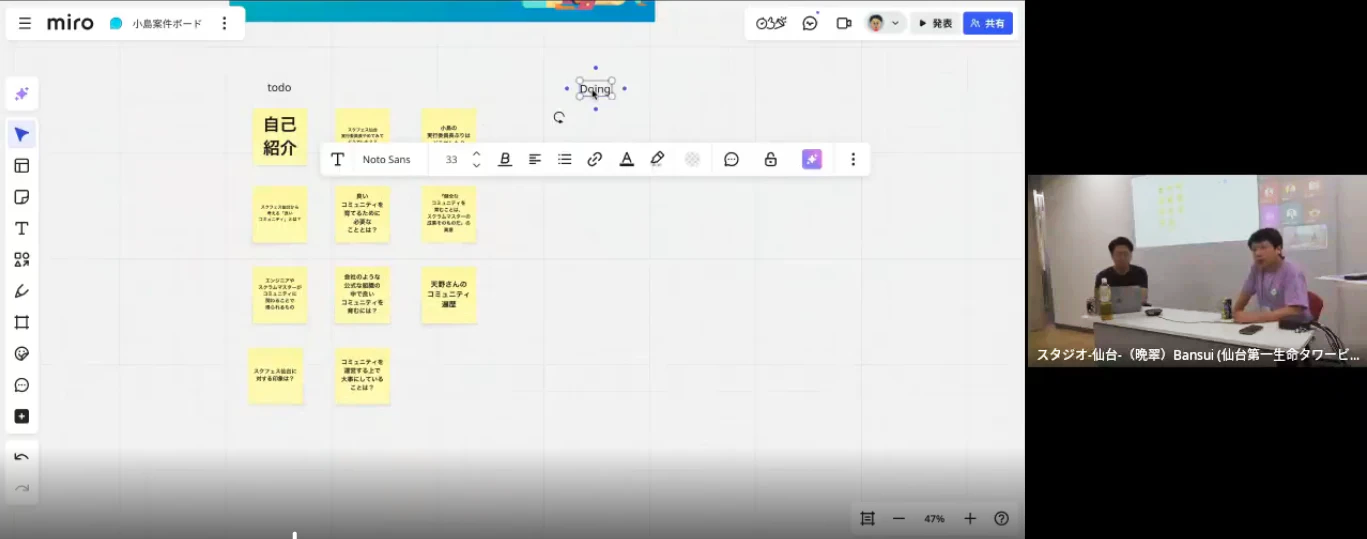Image resolution: width=1367 pixels, height=539 pixels.
Task: Click the Miro AI sparkle icon in sidebar
Action: pyautogui.click(x=21, y=94)
